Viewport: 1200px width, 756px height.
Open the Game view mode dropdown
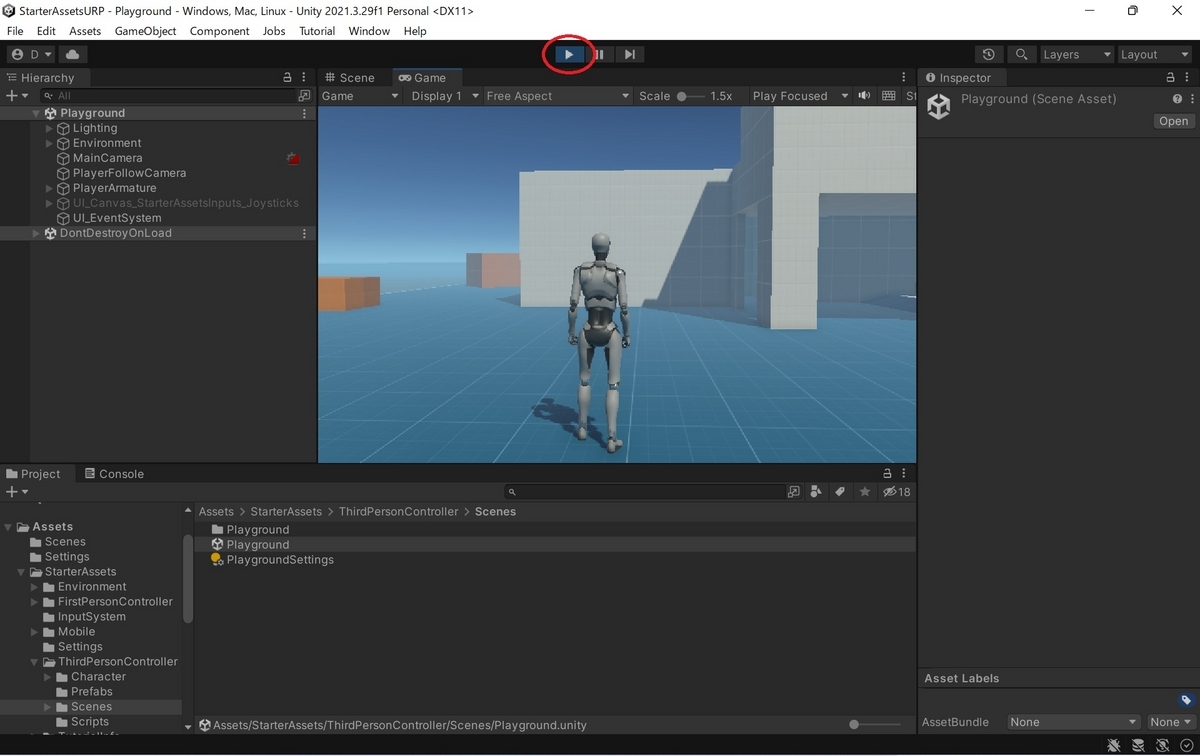360,96
